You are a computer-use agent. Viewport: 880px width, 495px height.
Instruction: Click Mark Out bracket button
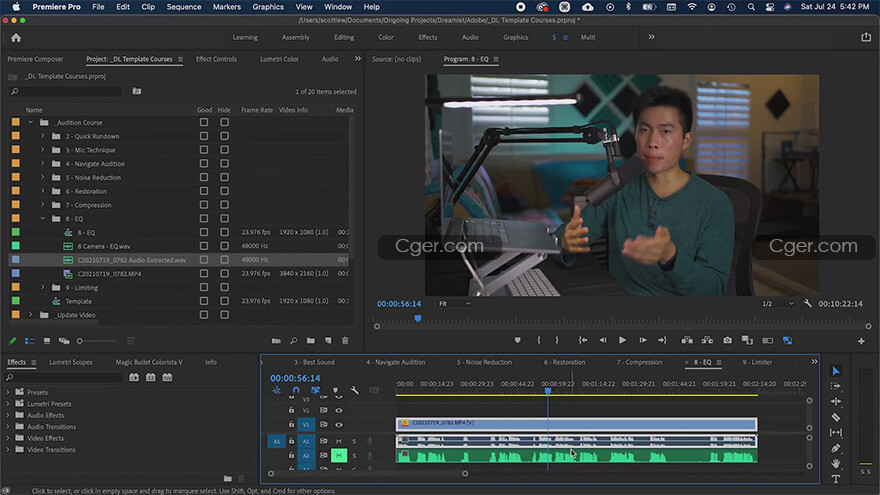click(x=557, y=340)
